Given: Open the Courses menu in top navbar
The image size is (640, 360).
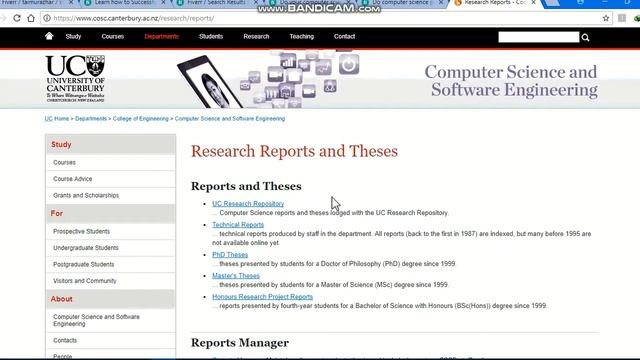Looking at the screenshot, I should tap(113, 36).
